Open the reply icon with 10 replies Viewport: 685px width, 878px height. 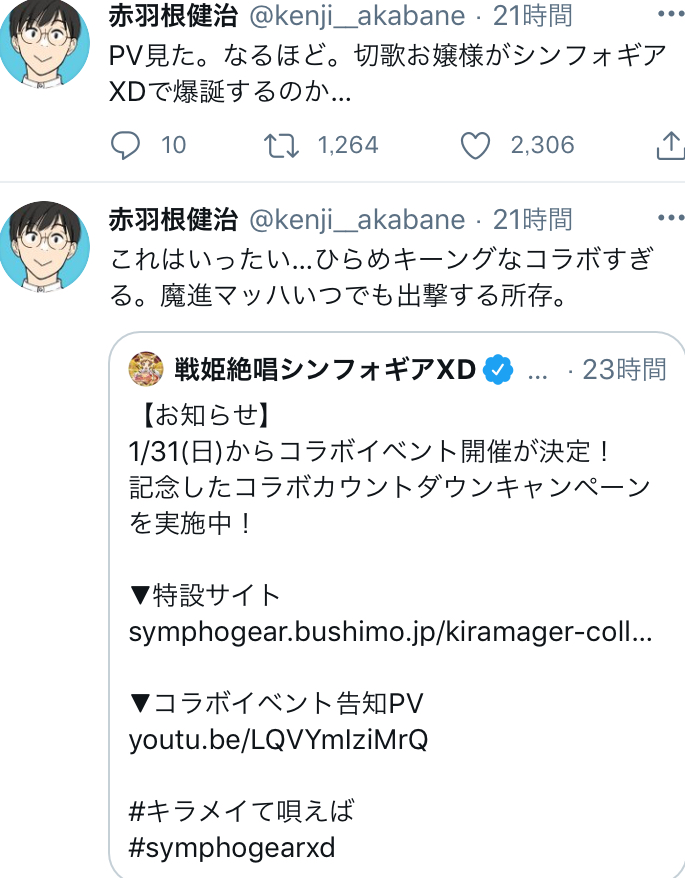point(125,146)
